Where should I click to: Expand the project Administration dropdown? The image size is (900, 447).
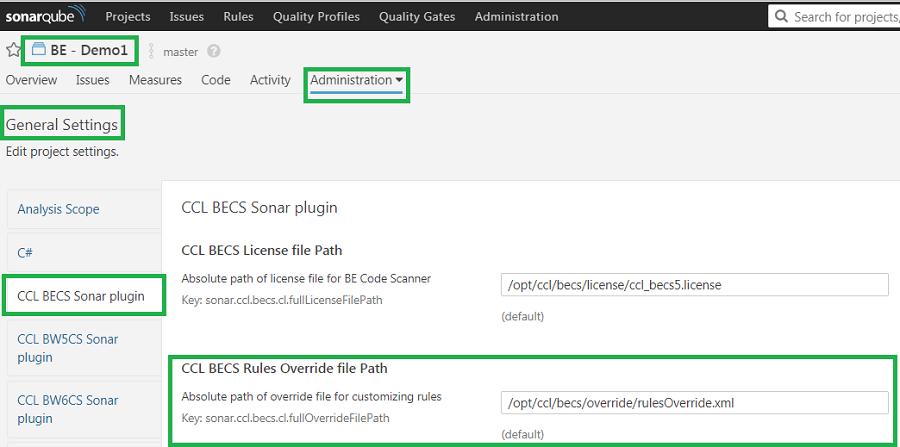(x=356, y=80)
